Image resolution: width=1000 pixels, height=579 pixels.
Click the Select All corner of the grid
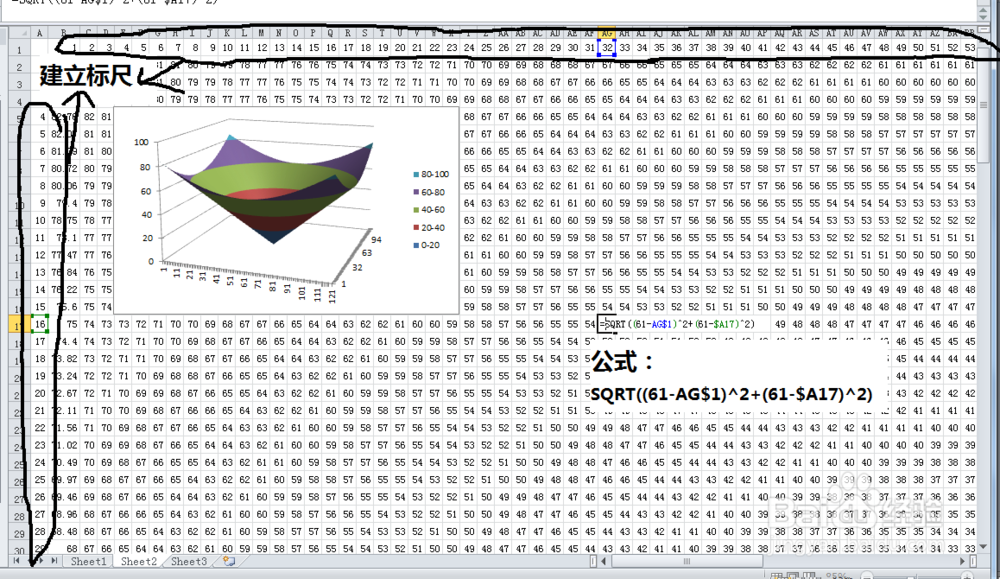[18, 33]
